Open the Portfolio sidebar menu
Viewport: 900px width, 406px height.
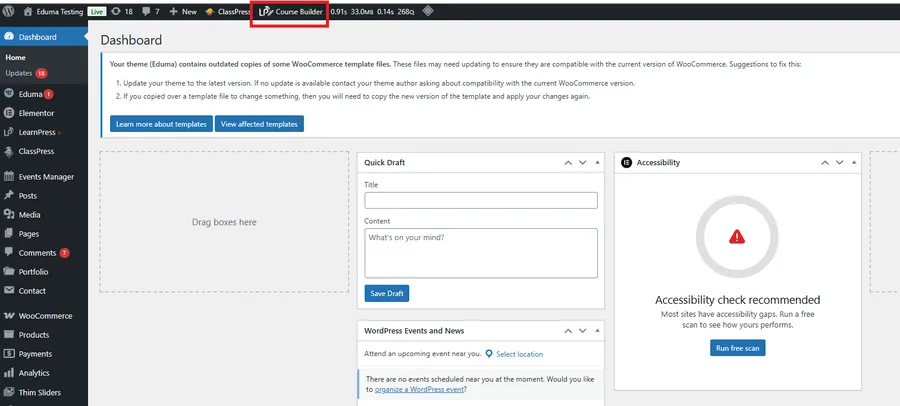pyautogui.click(x=44, y=272)
